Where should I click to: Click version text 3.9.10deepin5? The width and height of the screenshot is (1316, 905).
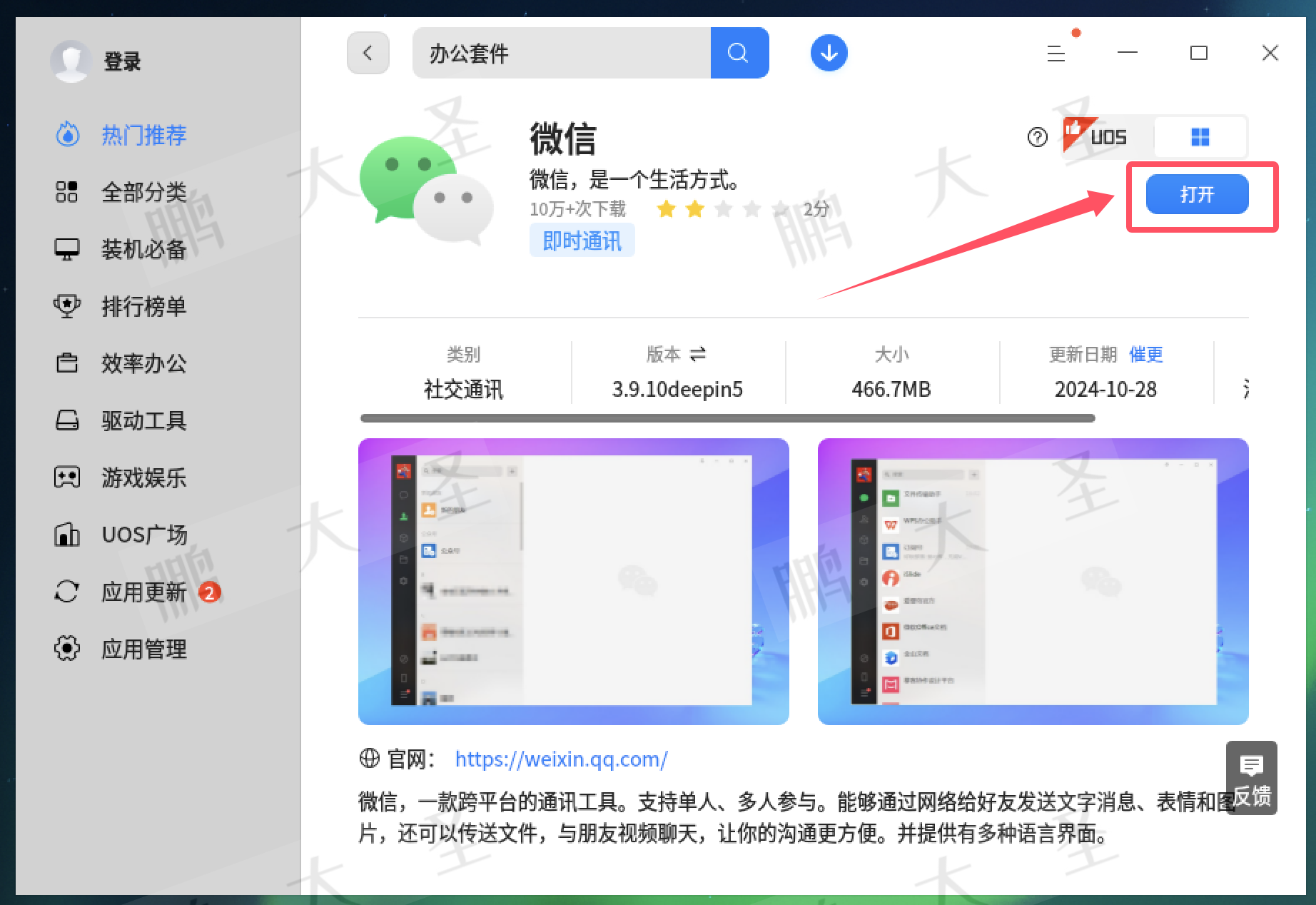tap(677, 389)
